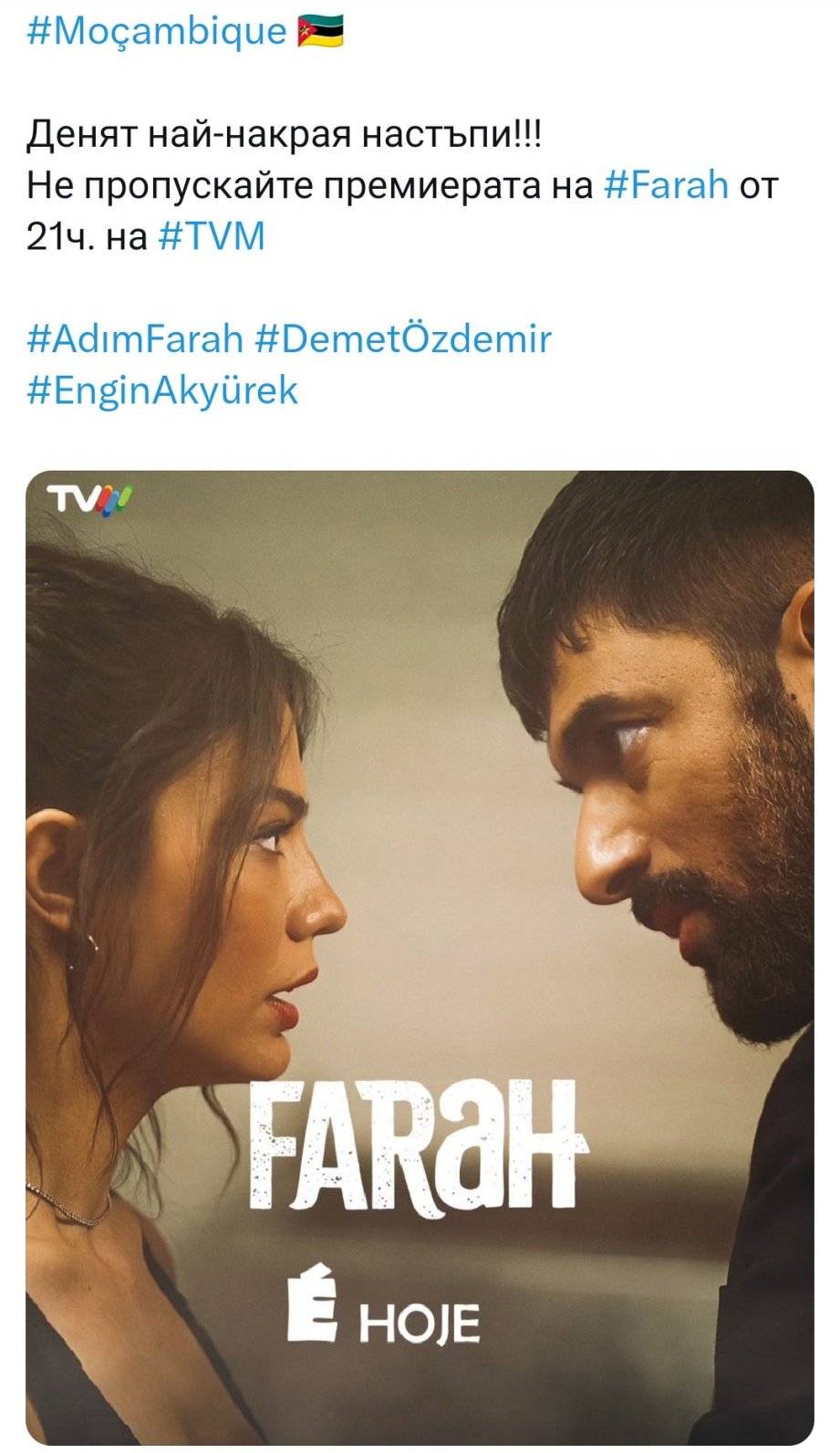Click the '21ч. на' text

pos(87,237)
